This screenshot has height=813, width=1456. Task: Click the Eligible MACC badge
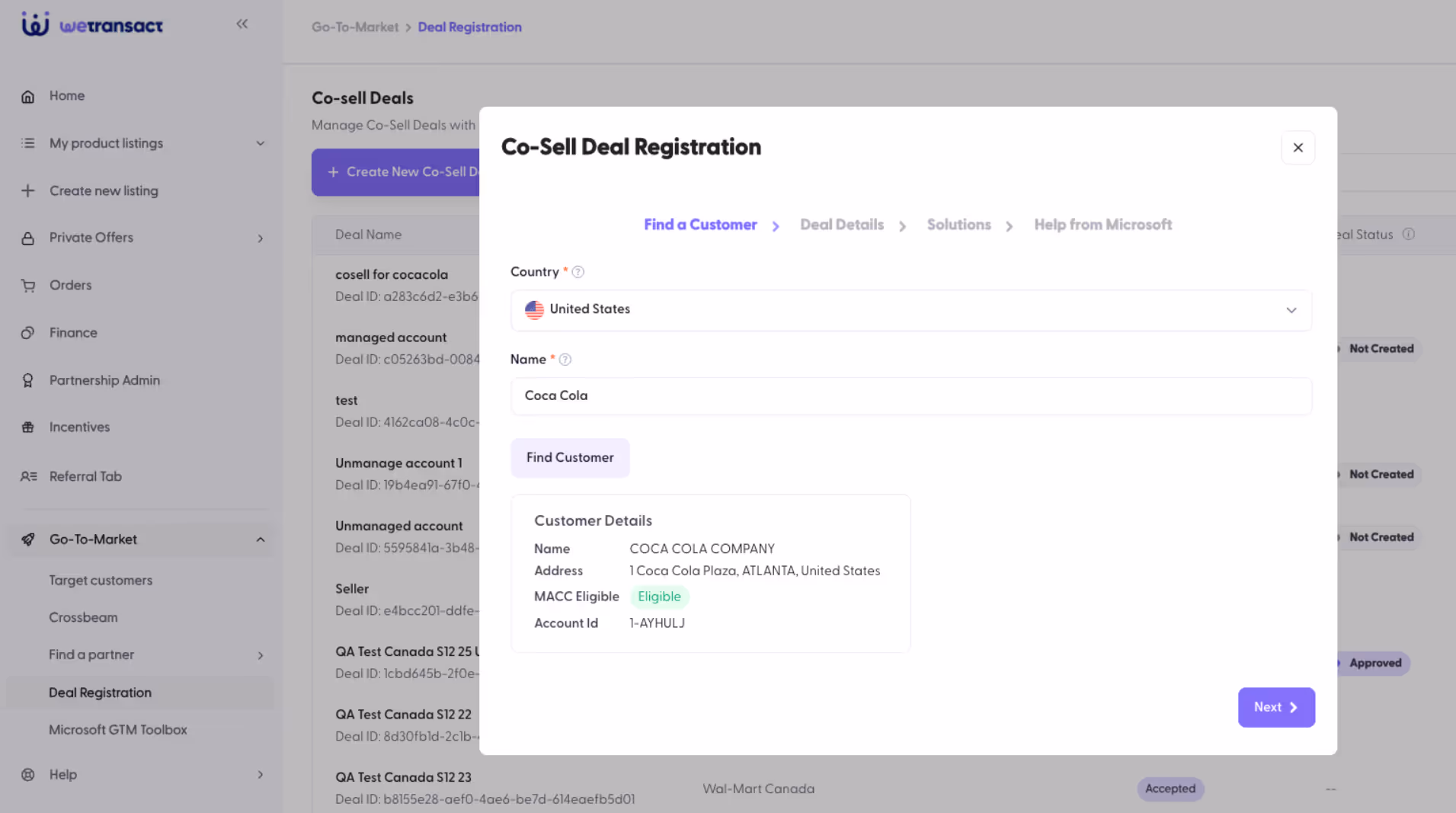659,597
